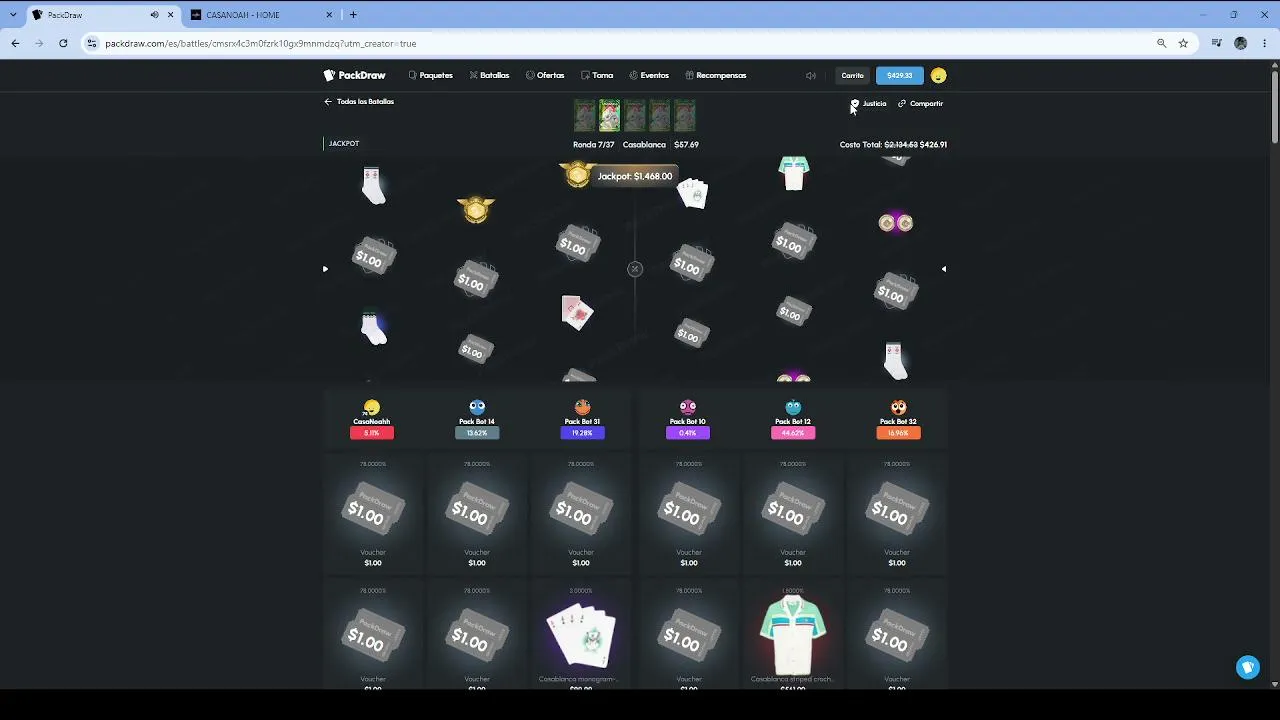This screenshot has width=1280, height=720.
Task: Click Pack Bot 32's first $1.00 voucher card
Action: click(897, 514)
